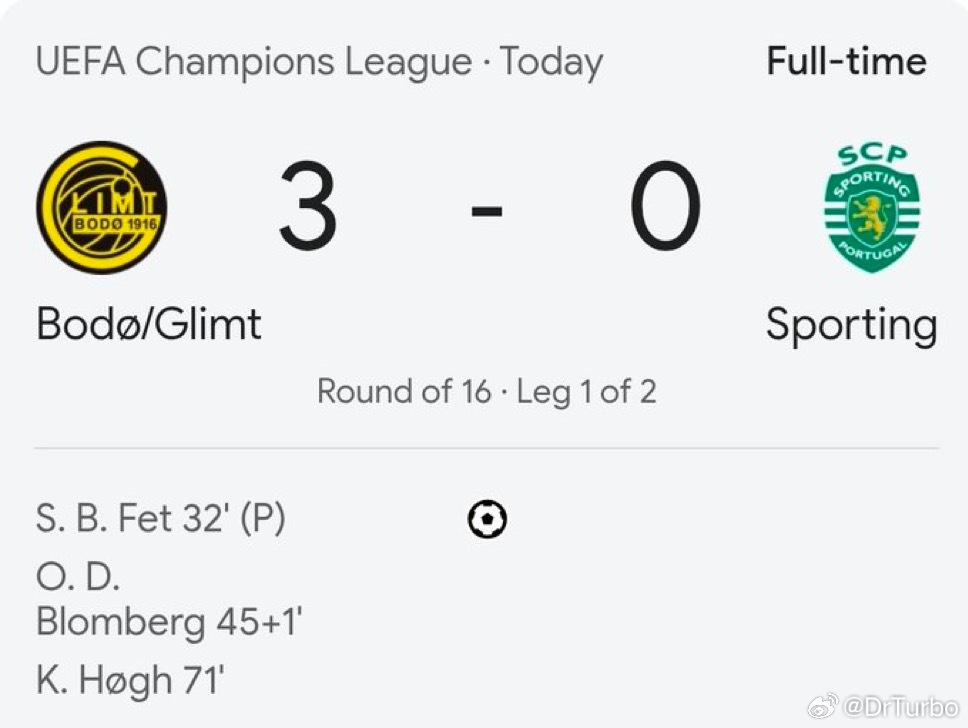Select scorer O. D. Blomberg 45+1'
The height and width of the screenshot is (728, 968).
pos(168,603)
